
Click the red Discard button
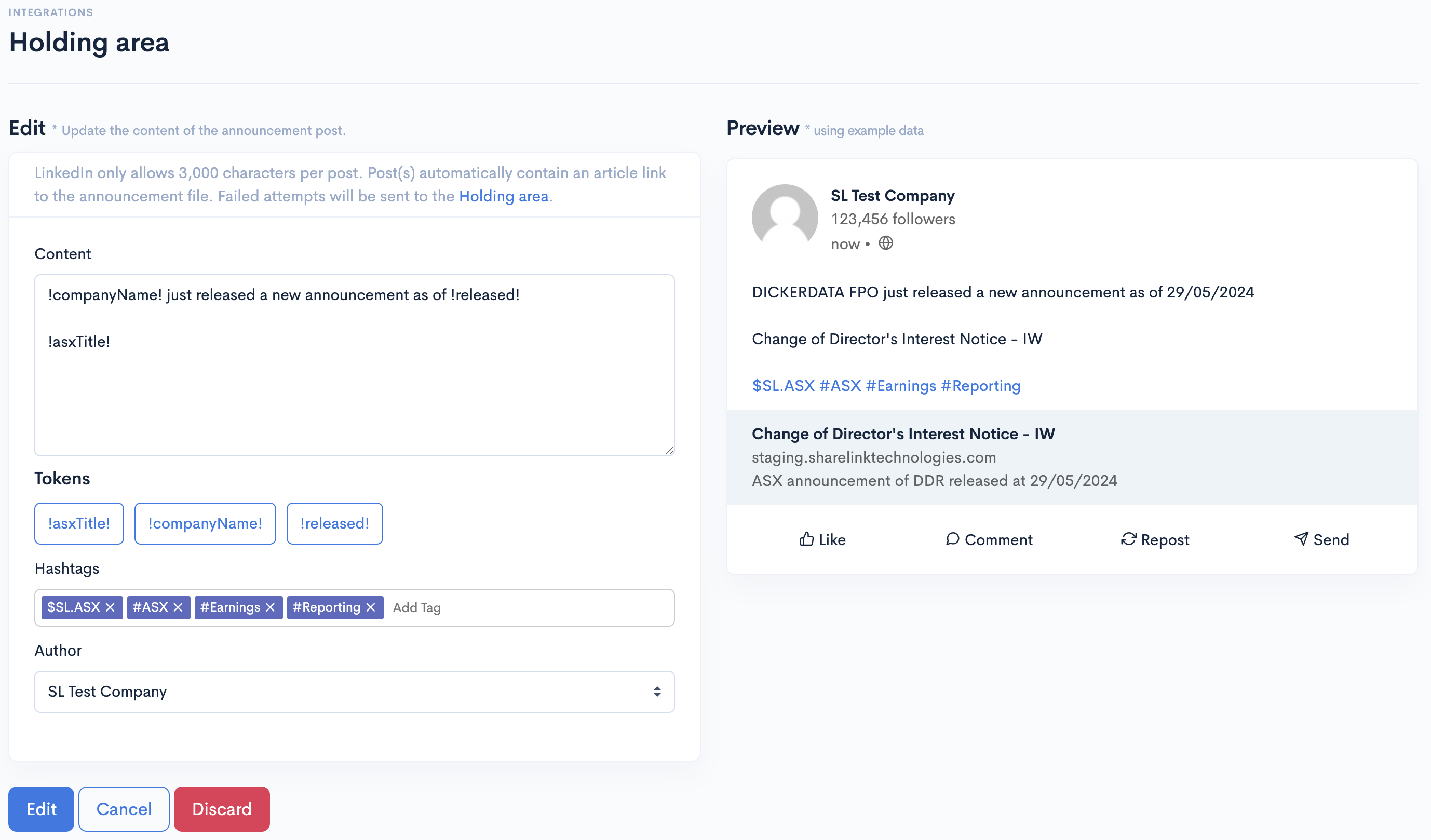tap(222, 809)
